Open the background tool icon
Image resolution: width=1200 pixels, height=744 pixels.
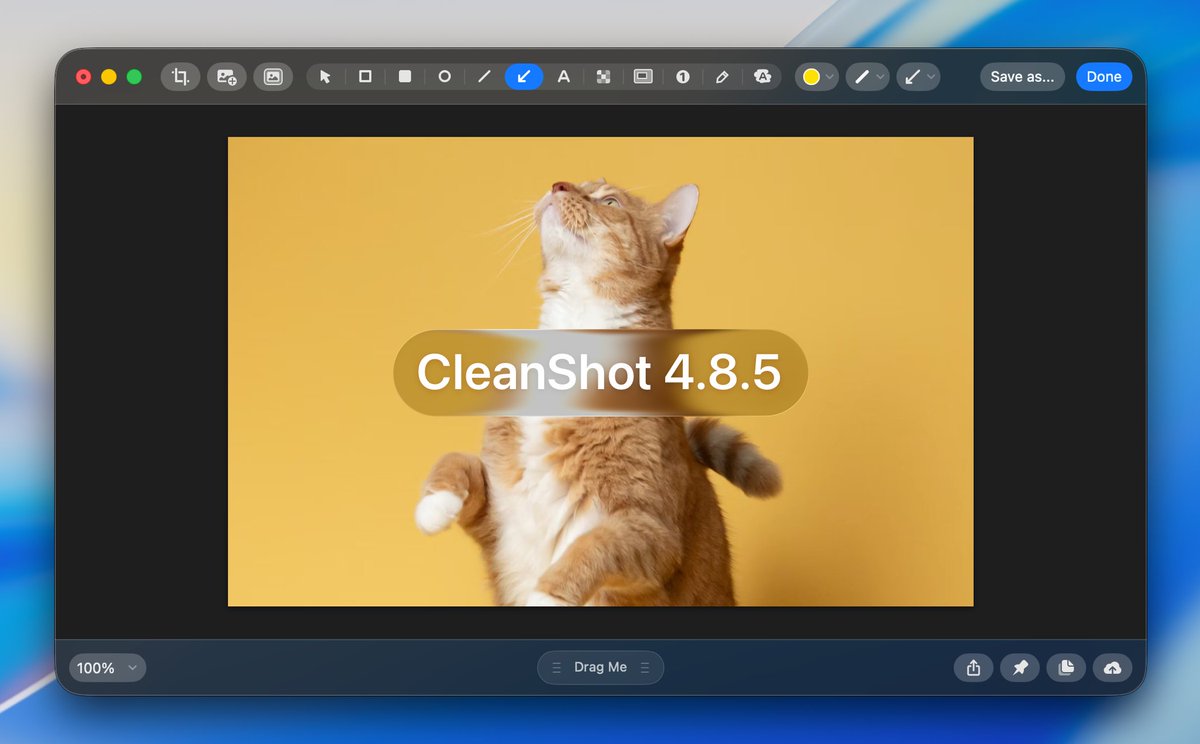(x=273, y=77)
